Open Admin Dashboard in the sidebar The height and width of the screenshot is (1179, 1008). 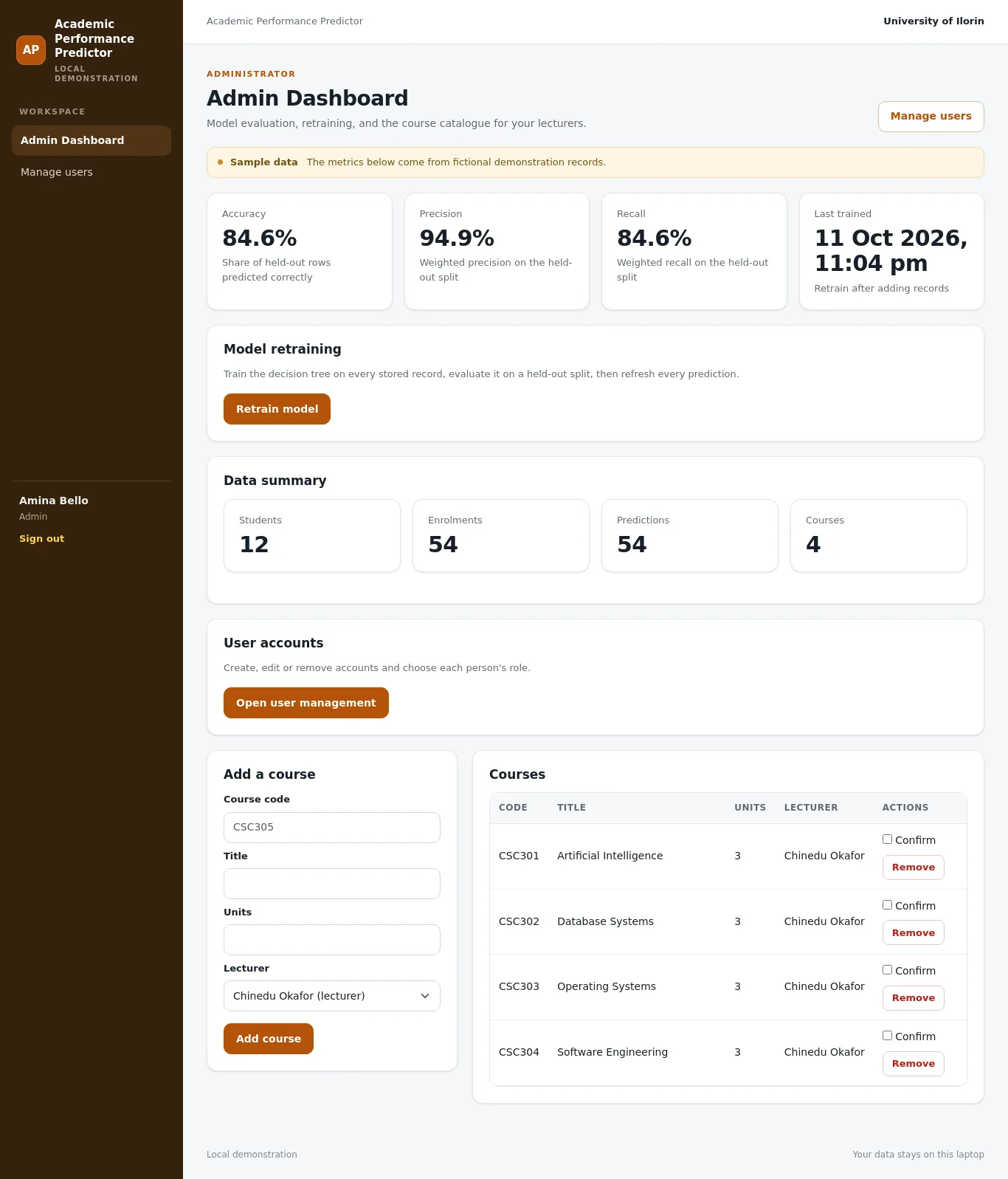click(x=92, y=140)
